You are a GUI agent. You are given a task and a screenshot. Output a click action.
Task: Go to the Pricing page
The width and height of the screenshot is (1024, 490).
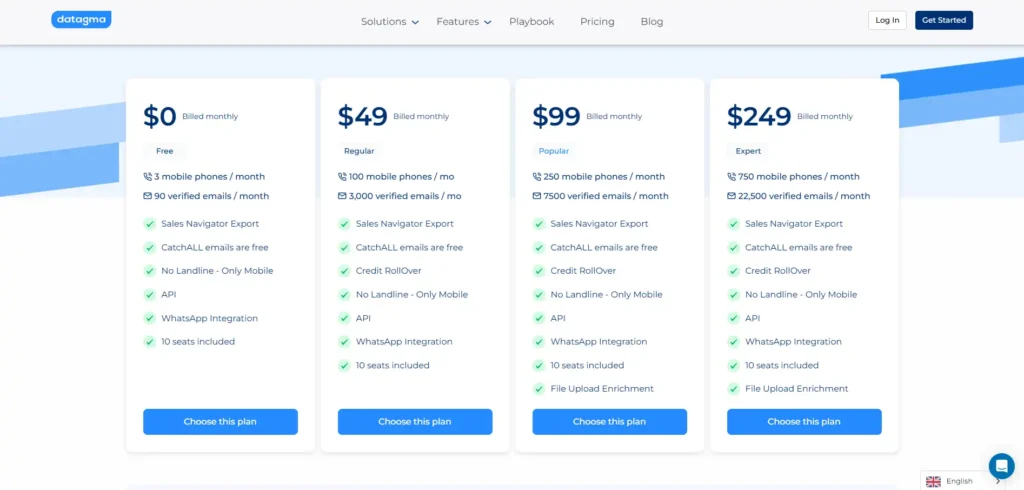click(x=597, y=22)
